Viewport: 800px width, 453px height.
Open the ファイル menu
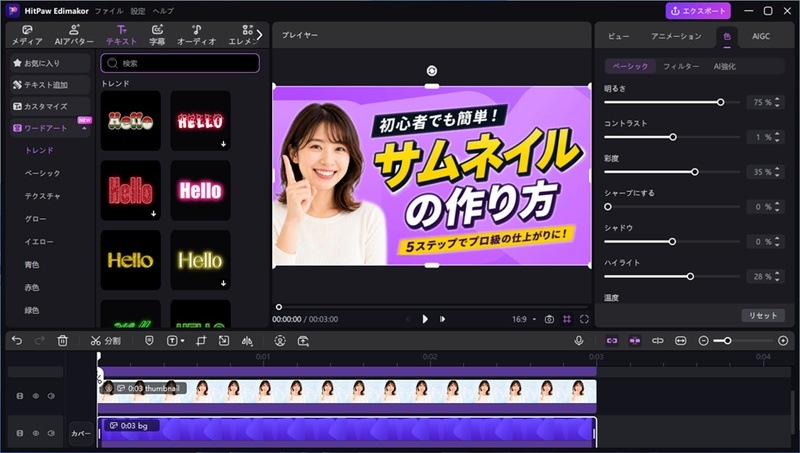click(x=109, y=11)
